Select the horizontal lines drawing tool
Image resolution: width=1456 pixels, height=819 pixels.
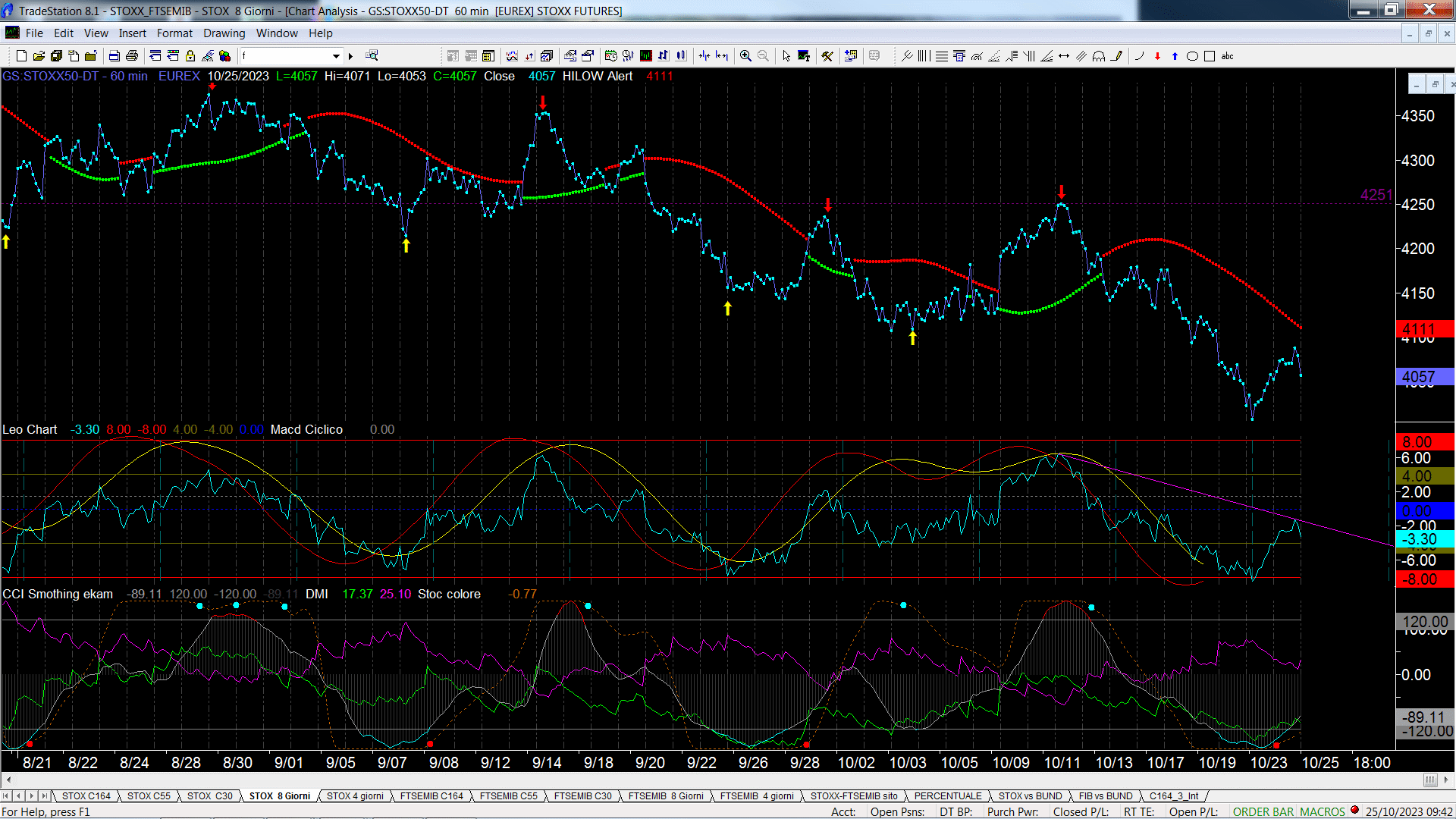click(941, 56)
